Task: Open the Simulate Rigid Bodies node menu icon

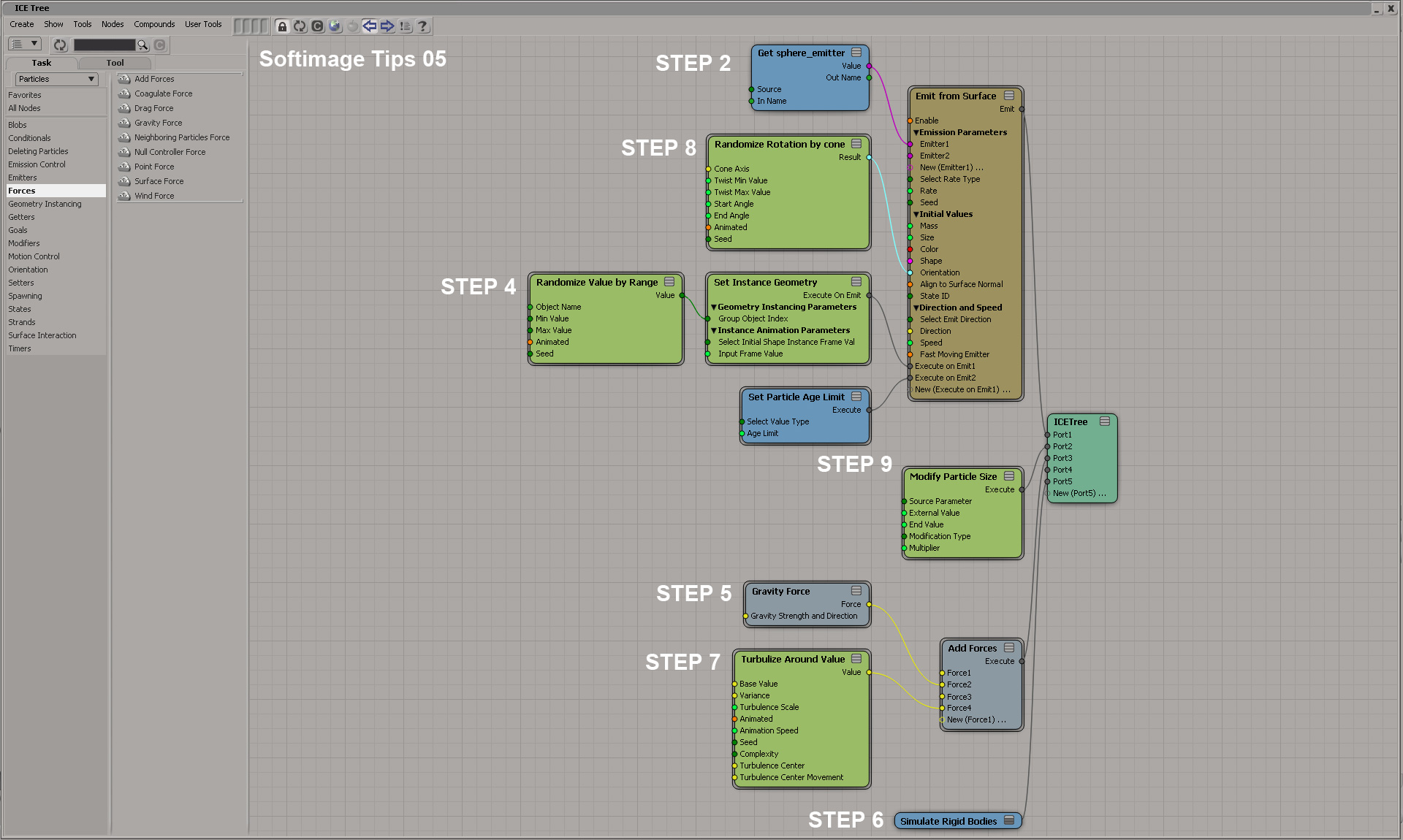Action: click(x=1009, y=820)
